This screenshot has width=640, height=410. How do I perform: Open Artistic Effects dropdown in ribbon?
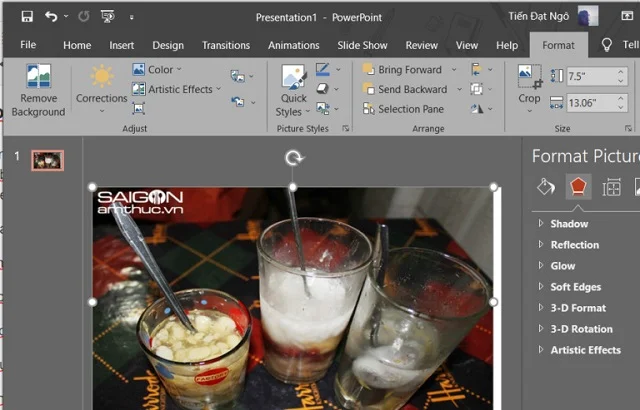coord(180,89)
